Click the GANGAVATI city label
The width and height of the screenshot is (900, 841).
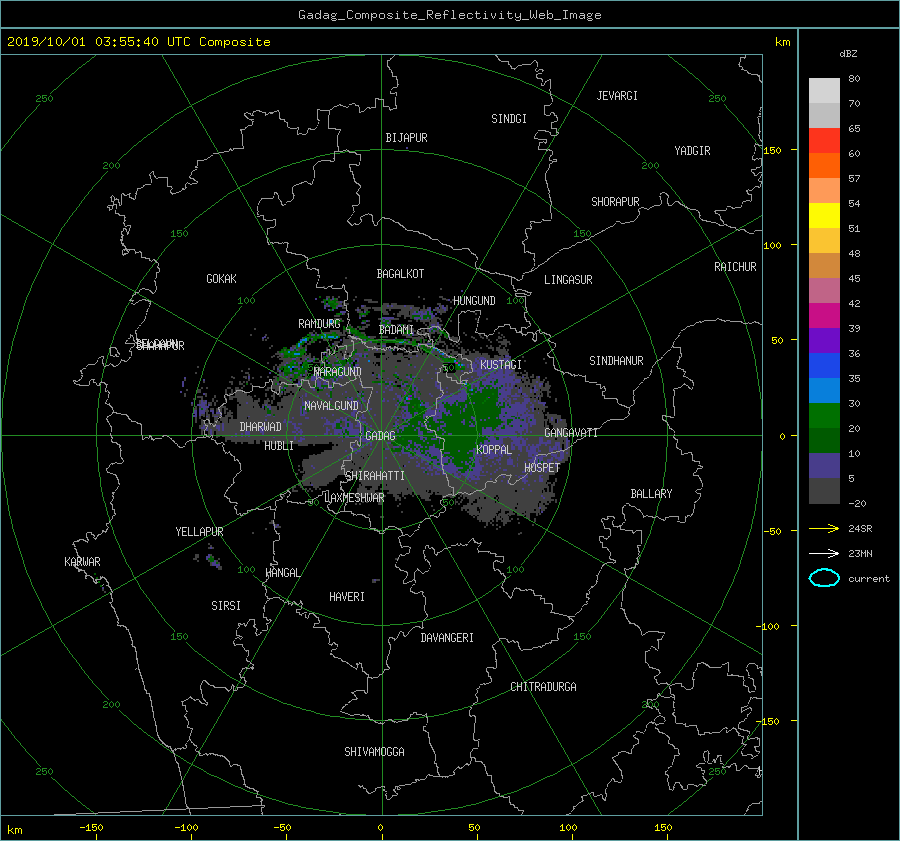click(x=571, y=432)
